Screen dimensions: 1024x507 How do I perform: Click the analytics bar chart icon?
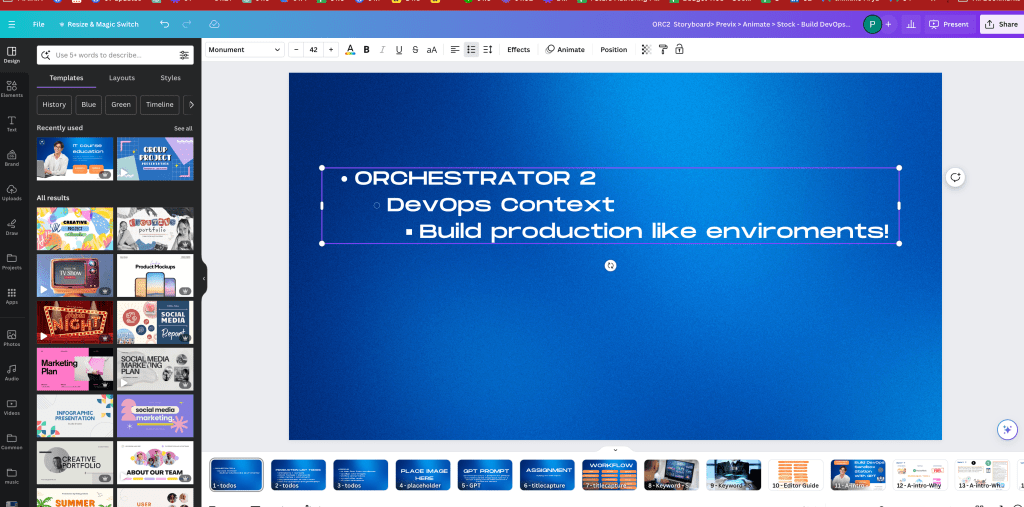click(x=911, y=24)
